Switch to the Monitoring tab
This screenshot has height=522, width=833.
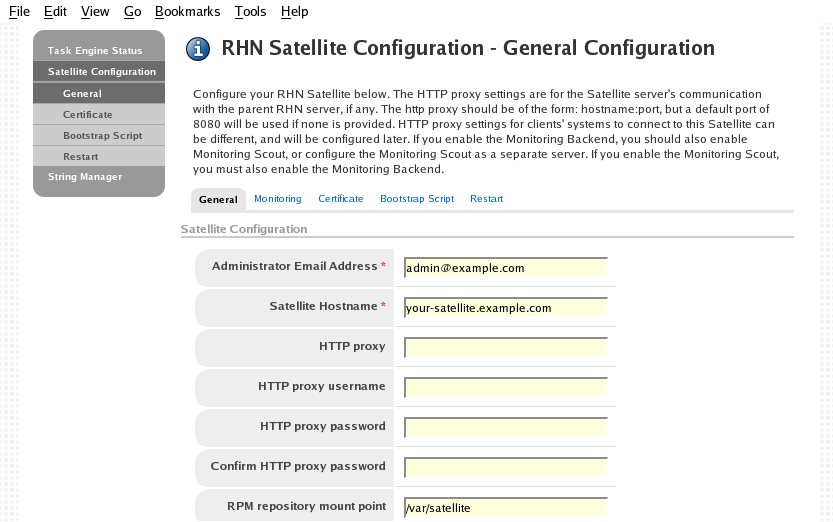(x=277, y=199)
